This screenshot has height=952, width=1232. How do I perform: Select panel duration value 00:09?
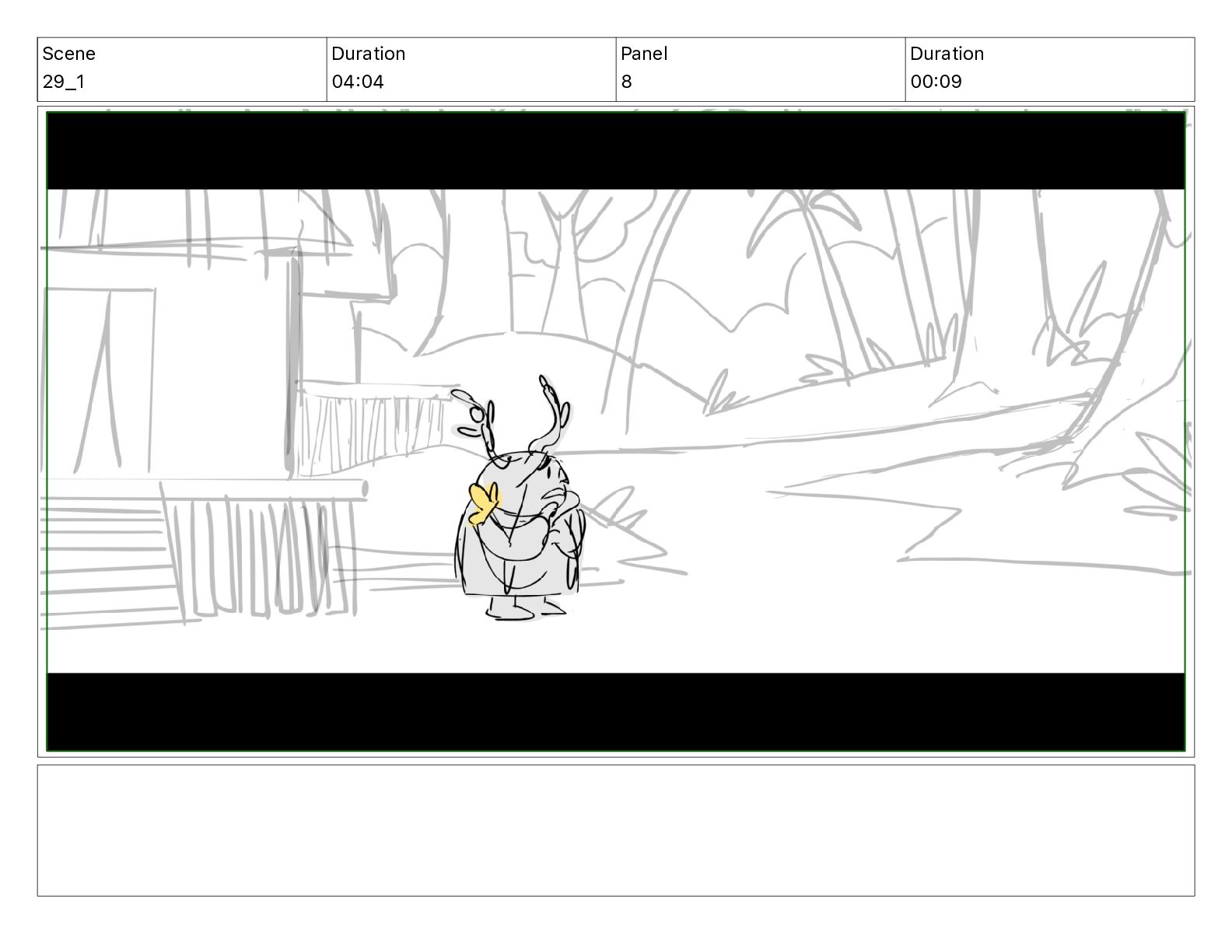(x=936, y=82)
